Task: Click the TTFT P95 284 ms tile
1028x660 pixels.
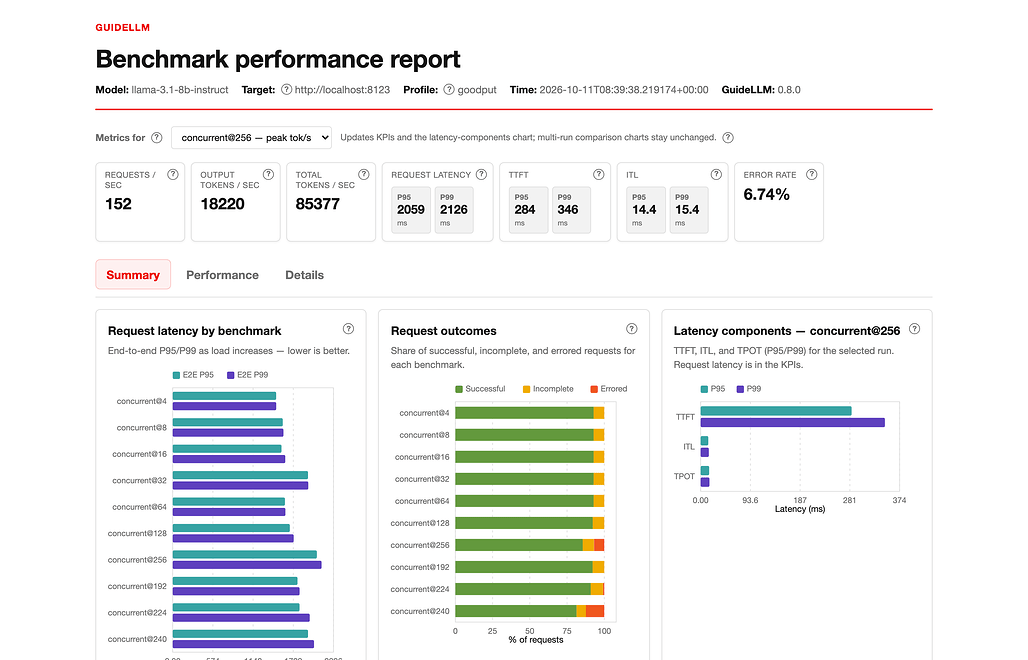Action: (528, 210)
